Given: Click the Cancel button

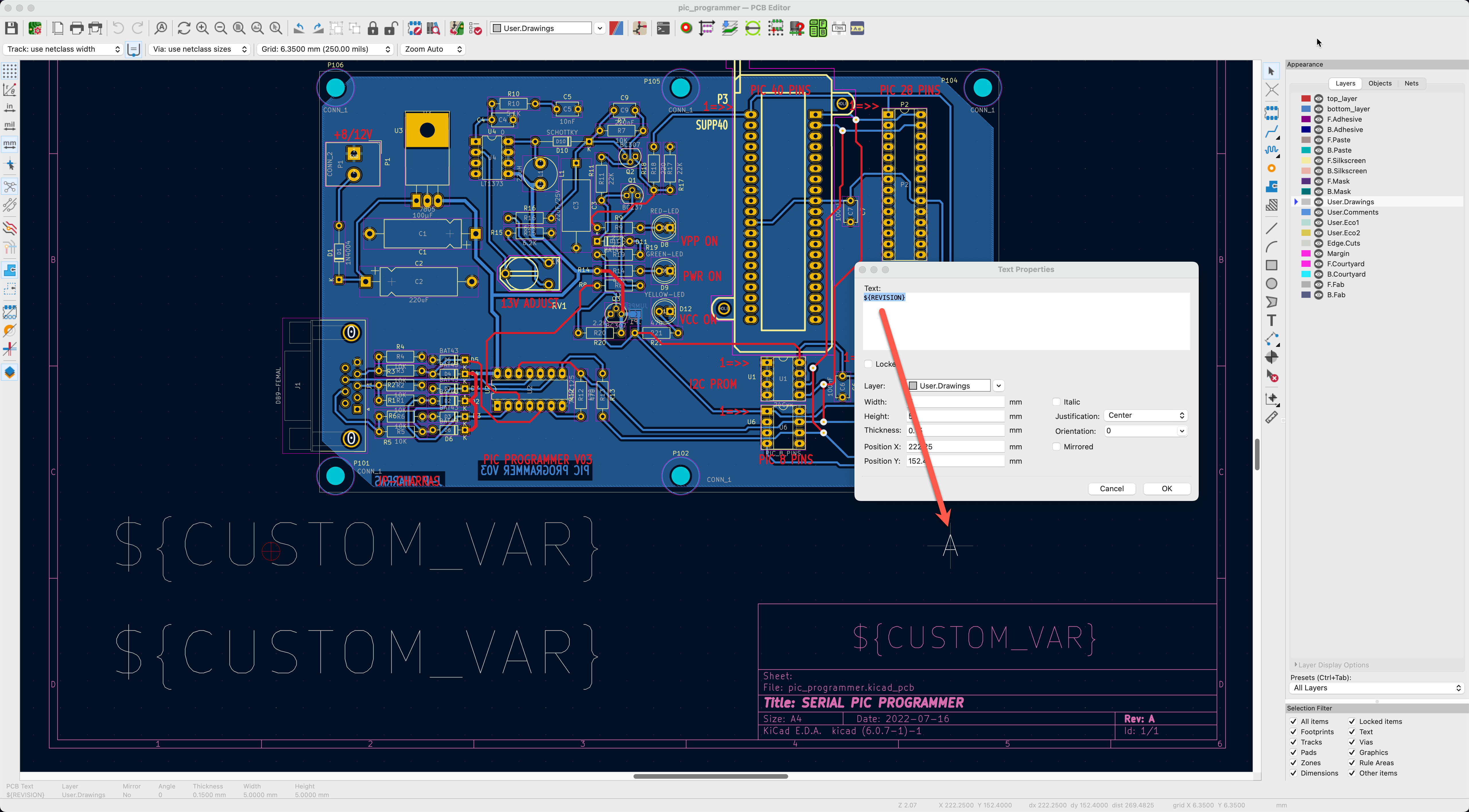Looking at the screenshot, I should point(1112,489).
